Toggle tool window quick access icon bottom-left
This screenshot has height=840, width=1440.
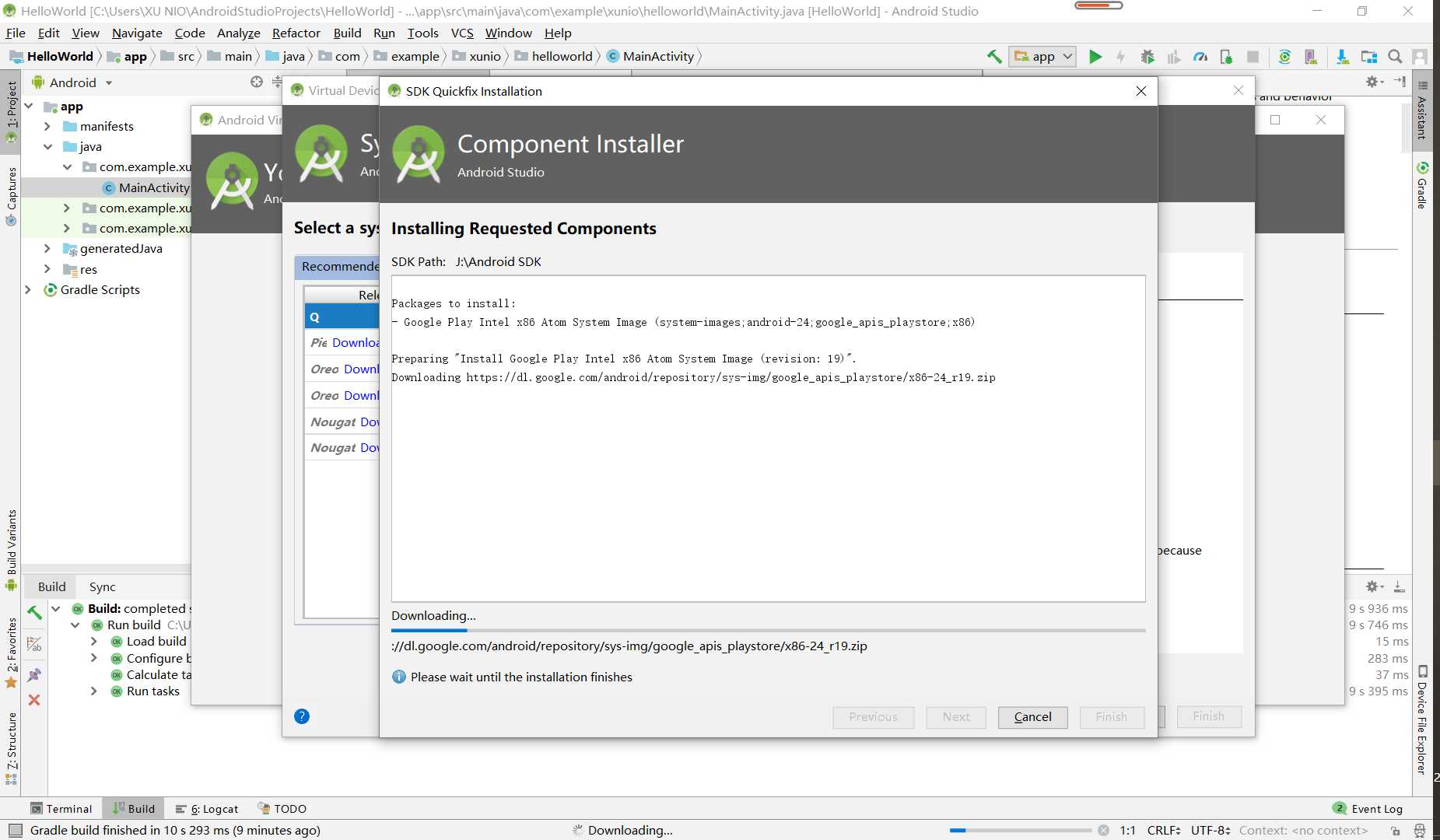click(15, 830)
